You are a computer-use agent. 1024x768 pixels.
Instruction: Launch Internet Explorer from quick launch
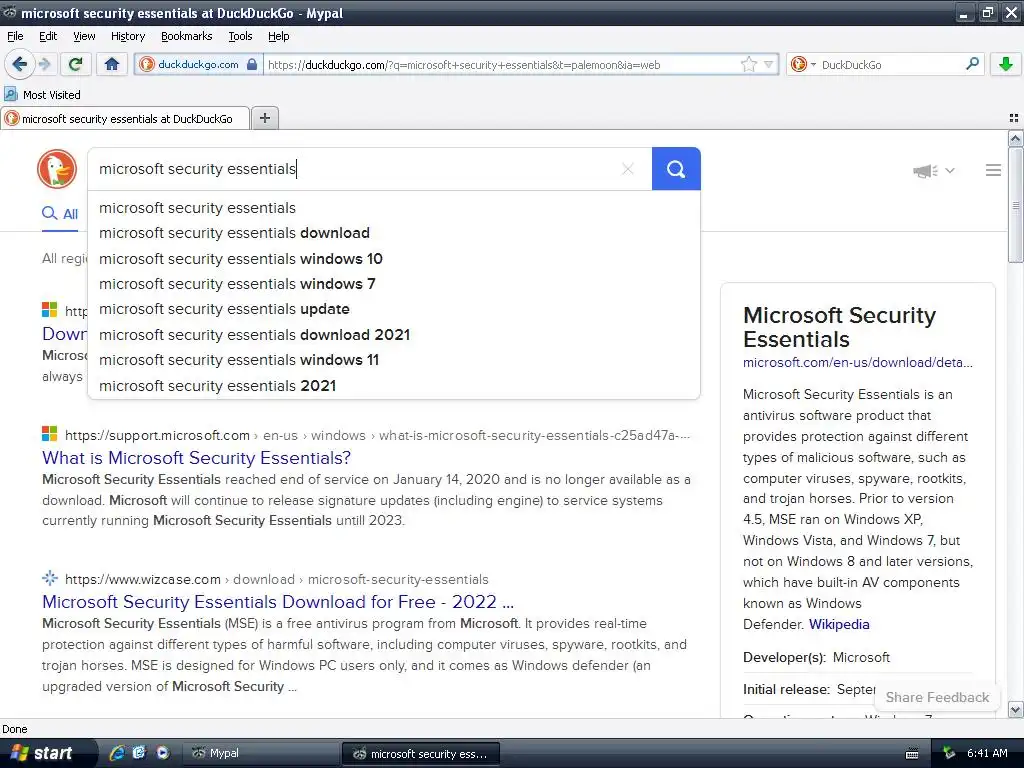click(x=118, y=753)
